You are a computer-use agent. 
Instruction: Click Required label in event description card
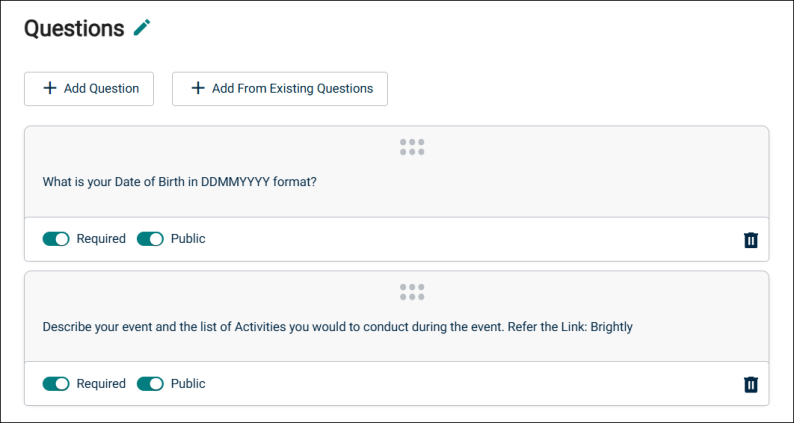(101, 383)
